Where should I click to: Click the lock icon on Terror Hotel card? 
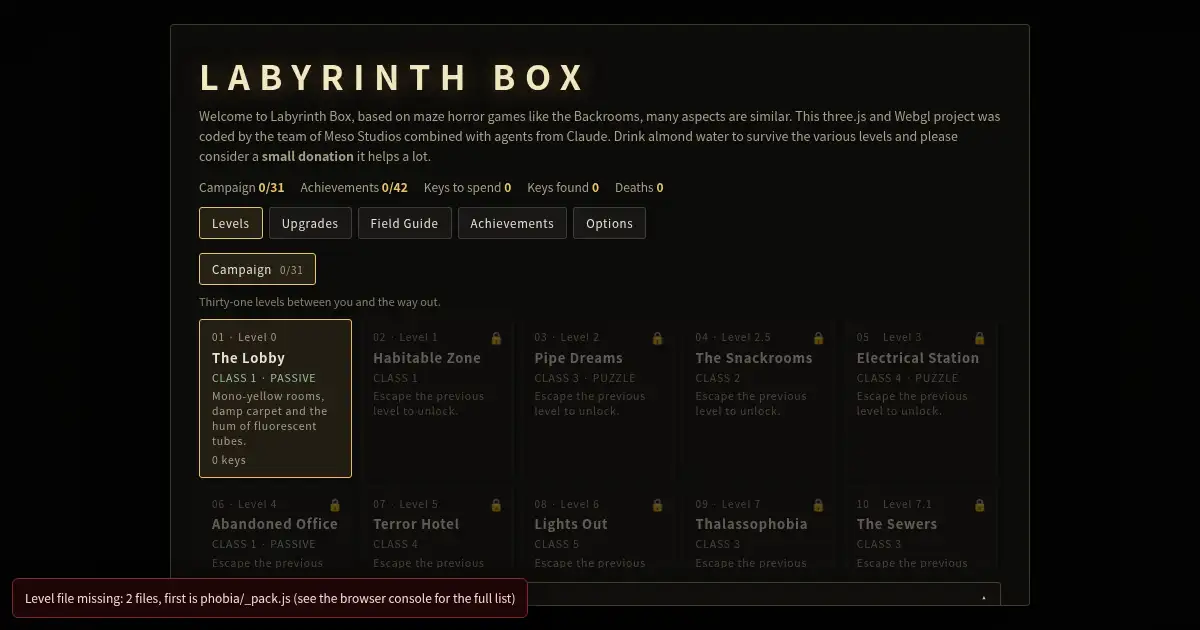coord(496,505)
